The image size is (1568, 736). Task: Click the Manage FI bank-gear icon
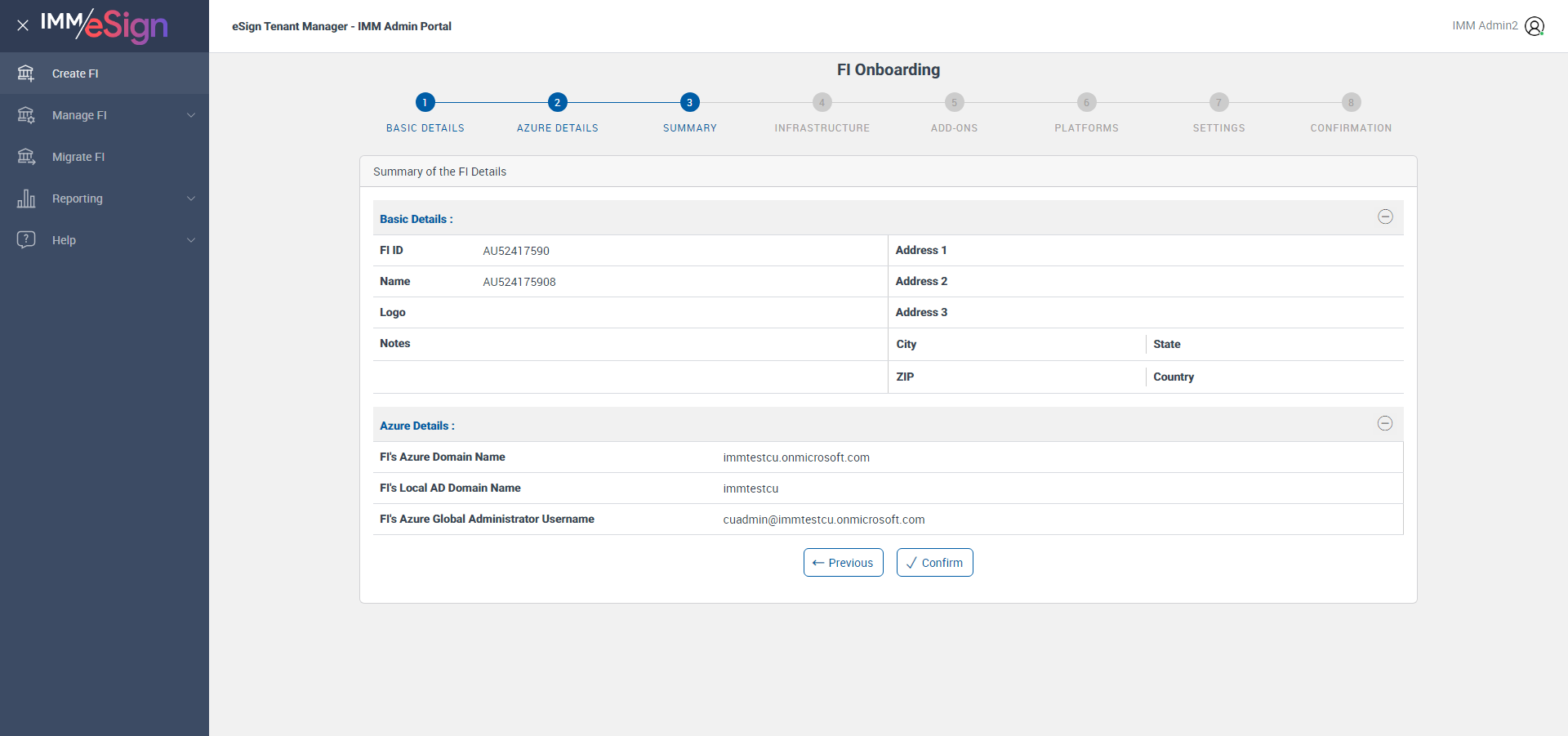(x=26, y=115)
